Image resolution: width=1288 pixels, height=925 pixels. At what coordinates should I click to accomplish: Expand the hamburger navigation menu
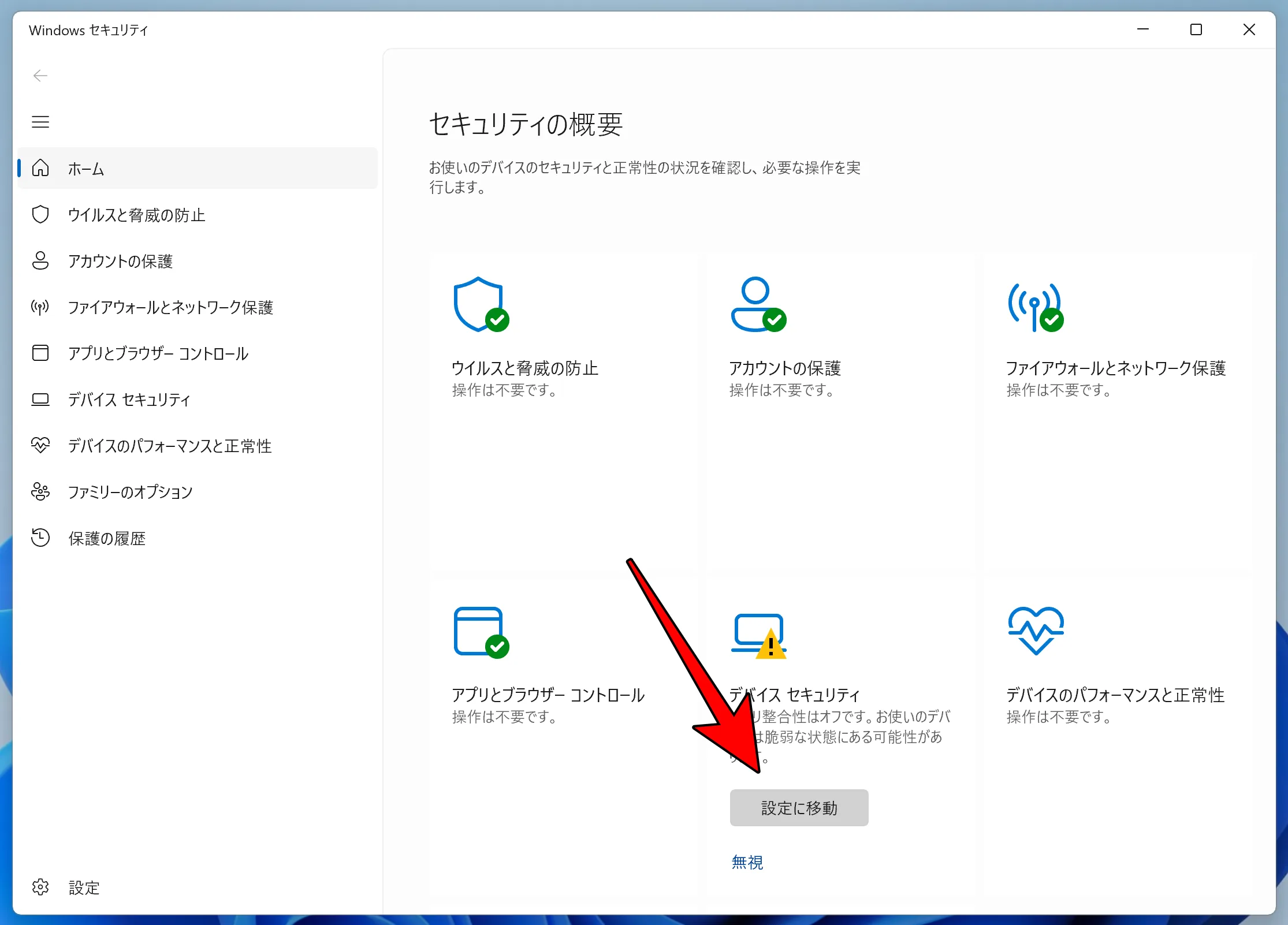40,122
